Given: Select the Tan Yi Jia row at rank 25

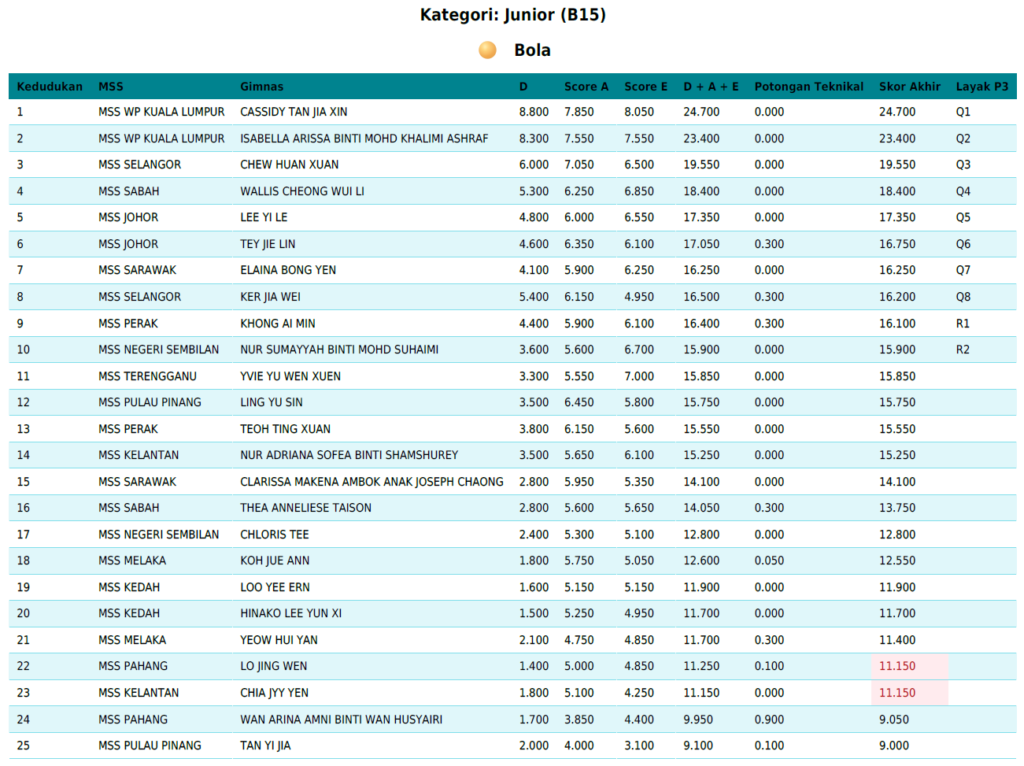Looking at the screenshot, I should pyautogui.click(x=267, y=746).
